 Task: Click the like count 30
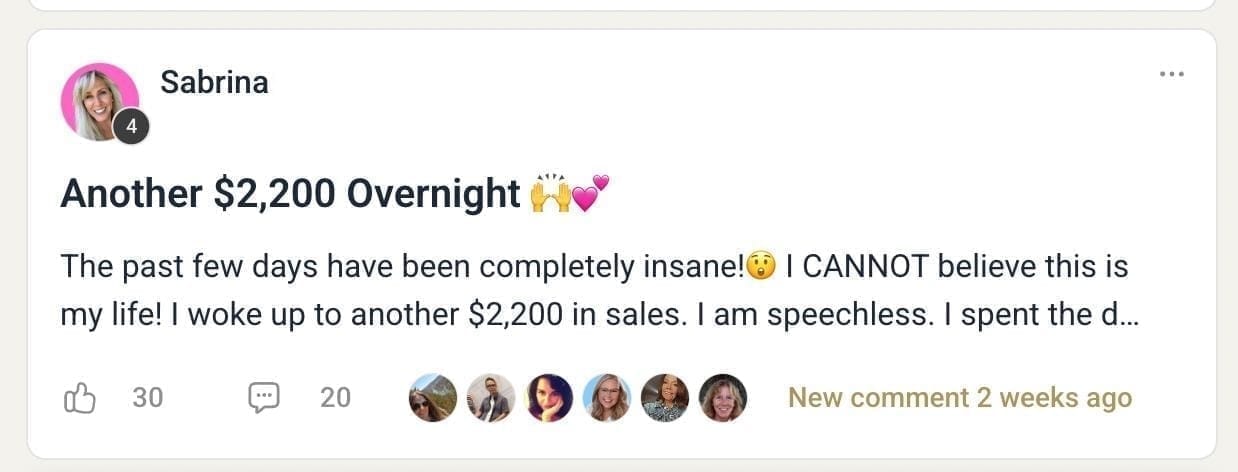pos(148,398)
